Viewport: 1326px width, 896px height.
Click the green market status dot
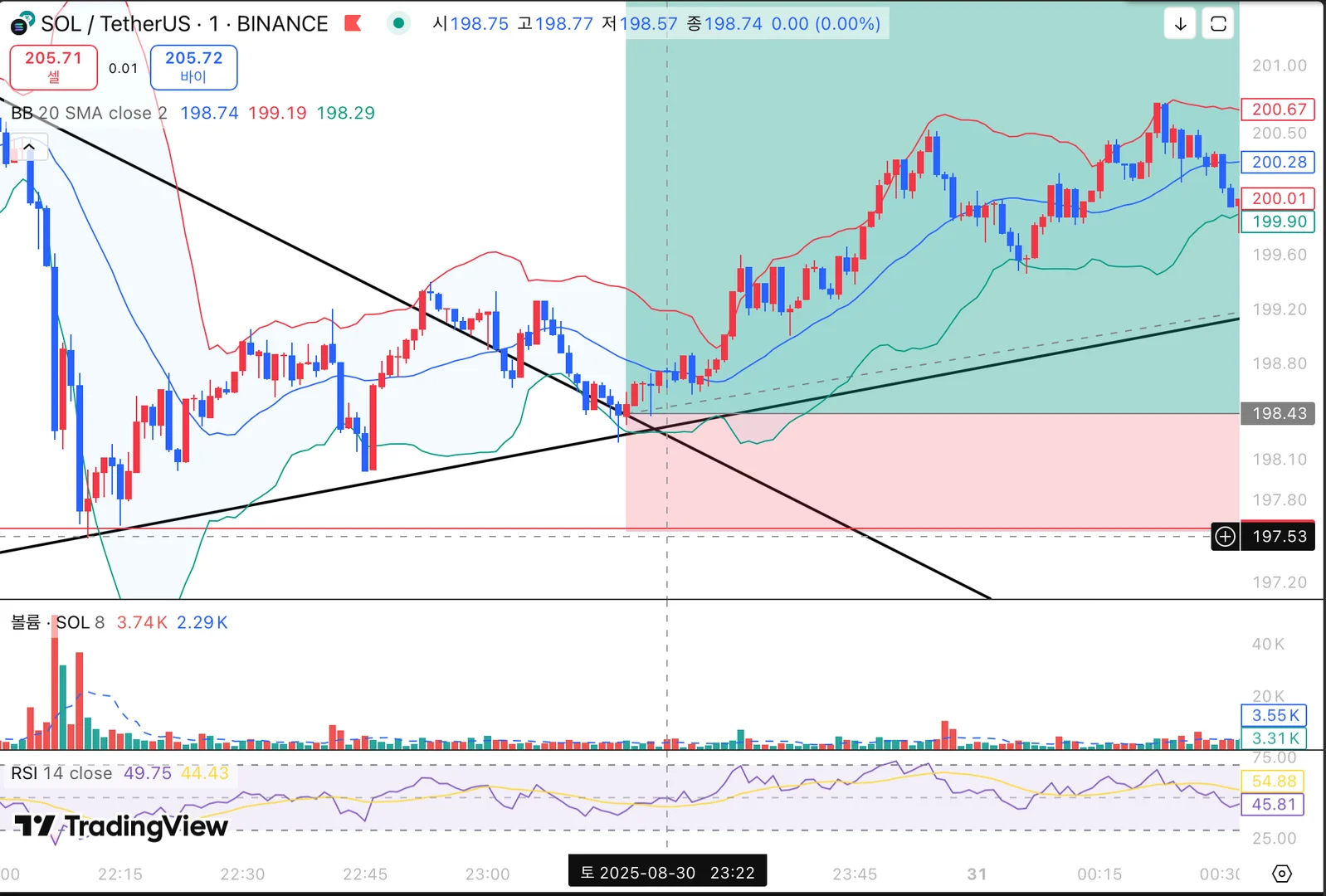click(x=398, y=23)
